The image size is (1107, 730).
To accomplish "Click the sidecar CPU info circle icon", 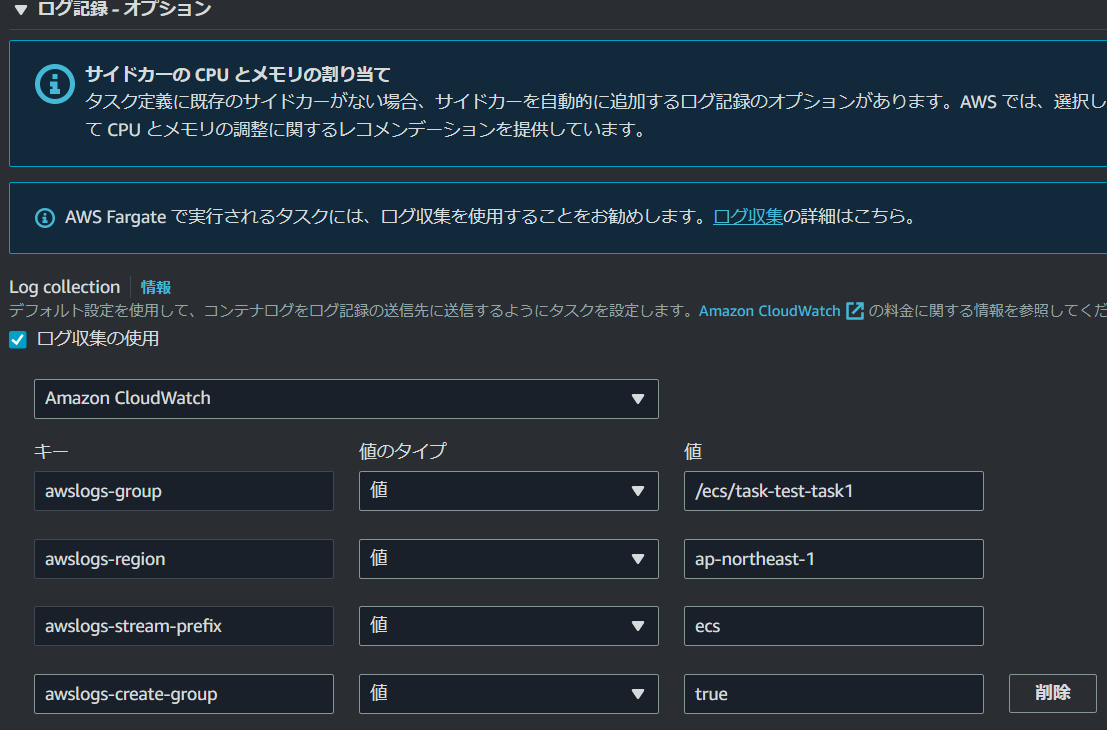I will pos(55,84).
